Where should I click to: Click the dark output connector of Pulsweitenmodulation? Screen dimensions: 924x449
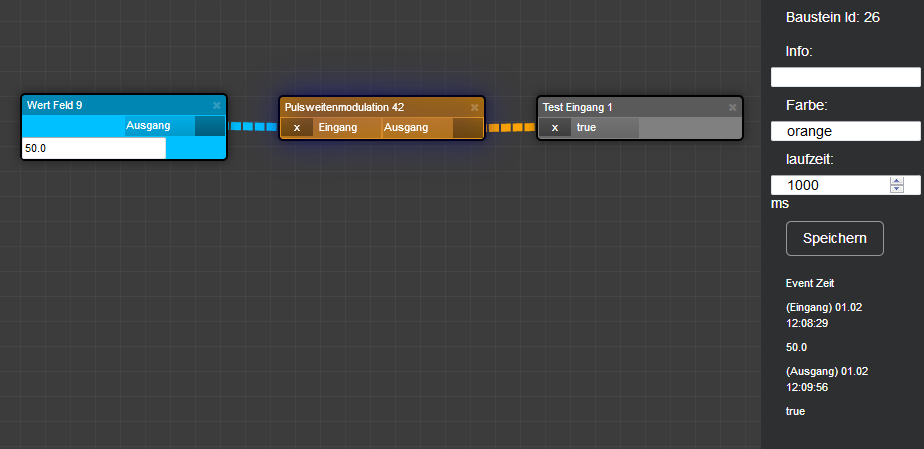point(468,128)
